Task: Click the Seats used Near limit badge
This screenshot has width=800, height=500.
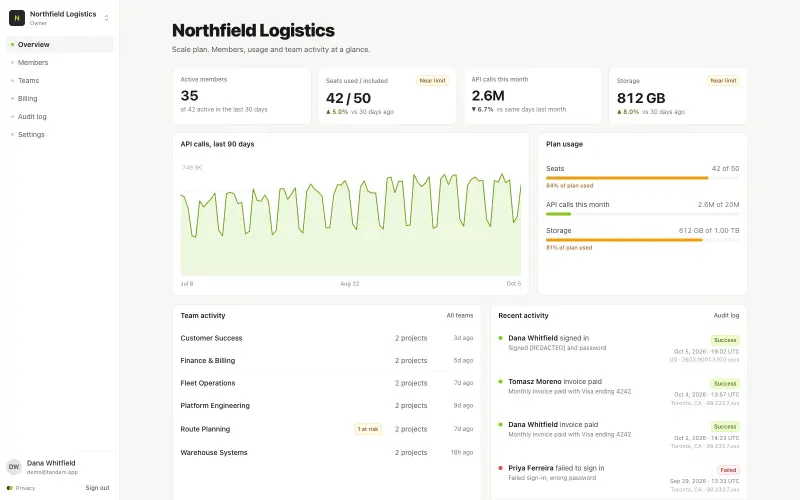Action: (x=433, y=81)
